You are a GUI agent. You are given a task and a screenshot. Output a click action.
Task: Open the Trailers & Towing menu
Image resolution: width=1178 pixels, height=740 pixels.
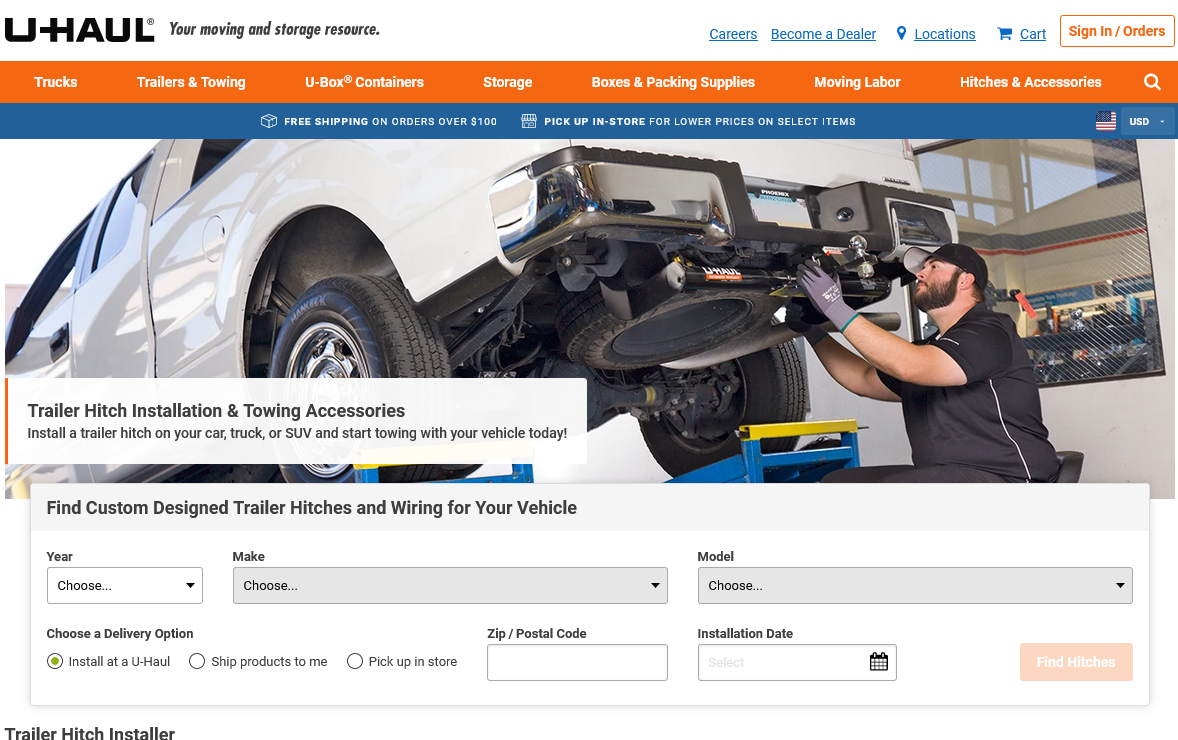coord(191,82)
